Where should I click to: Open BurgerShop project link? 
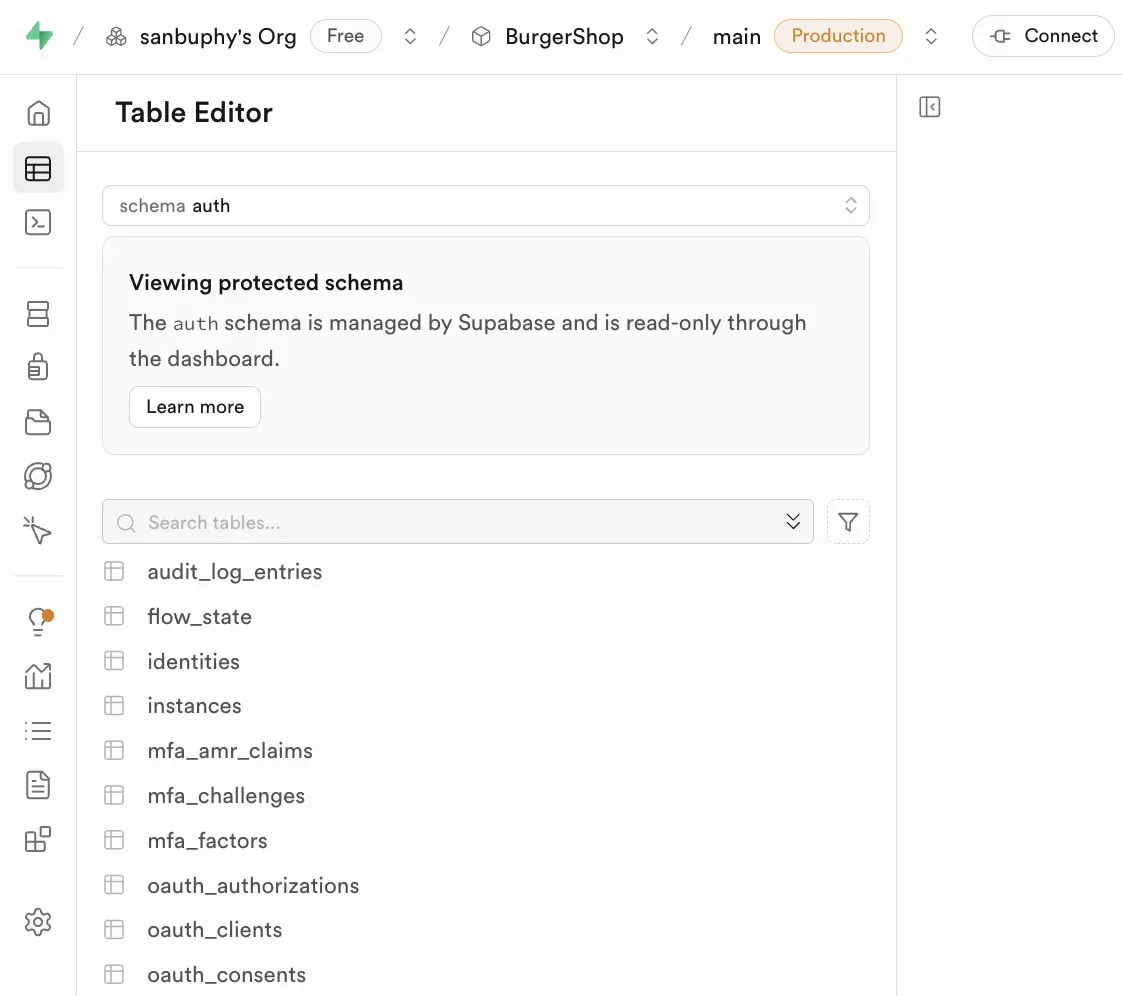point(564,36)
